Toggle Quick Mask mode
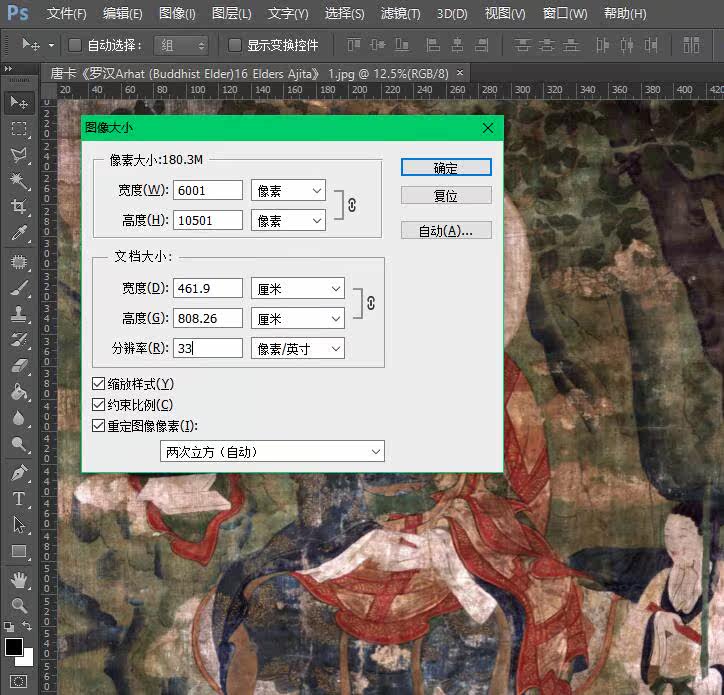The image size is (724, 695). (18, 681)
